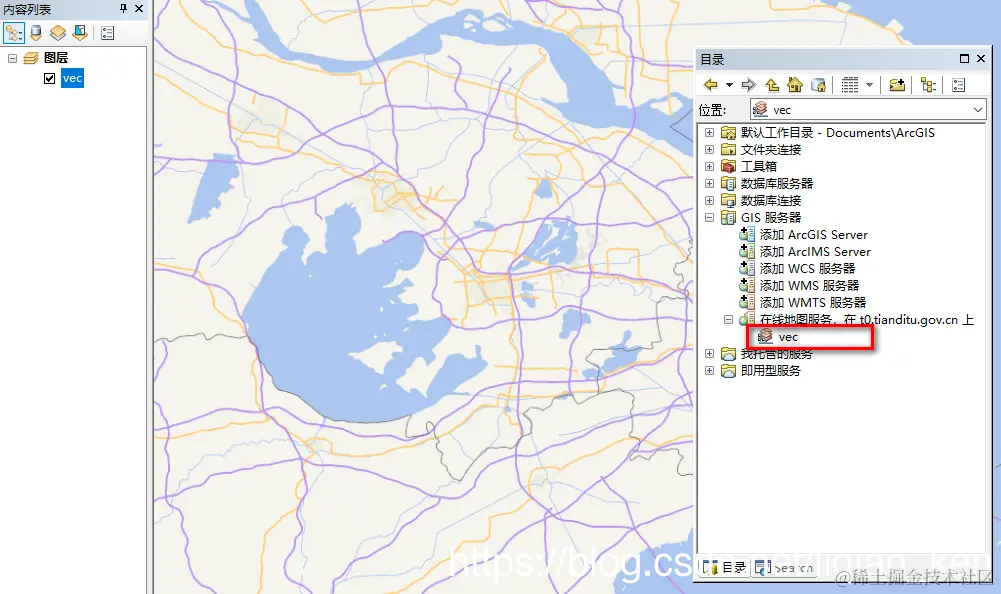
Task: Open table of contents Options icon
Action: tap(107, 33)
